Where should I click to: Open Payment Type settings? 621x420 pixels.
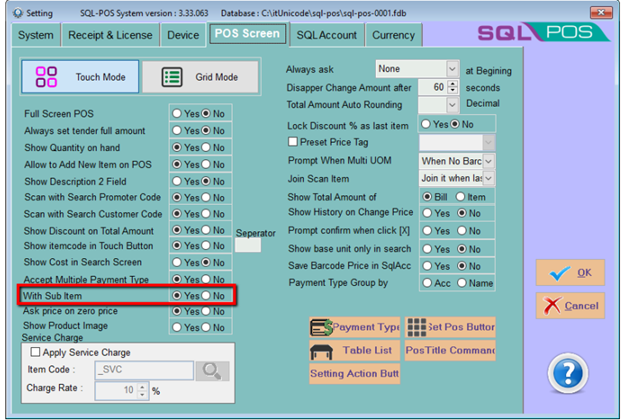click(355, 328)
